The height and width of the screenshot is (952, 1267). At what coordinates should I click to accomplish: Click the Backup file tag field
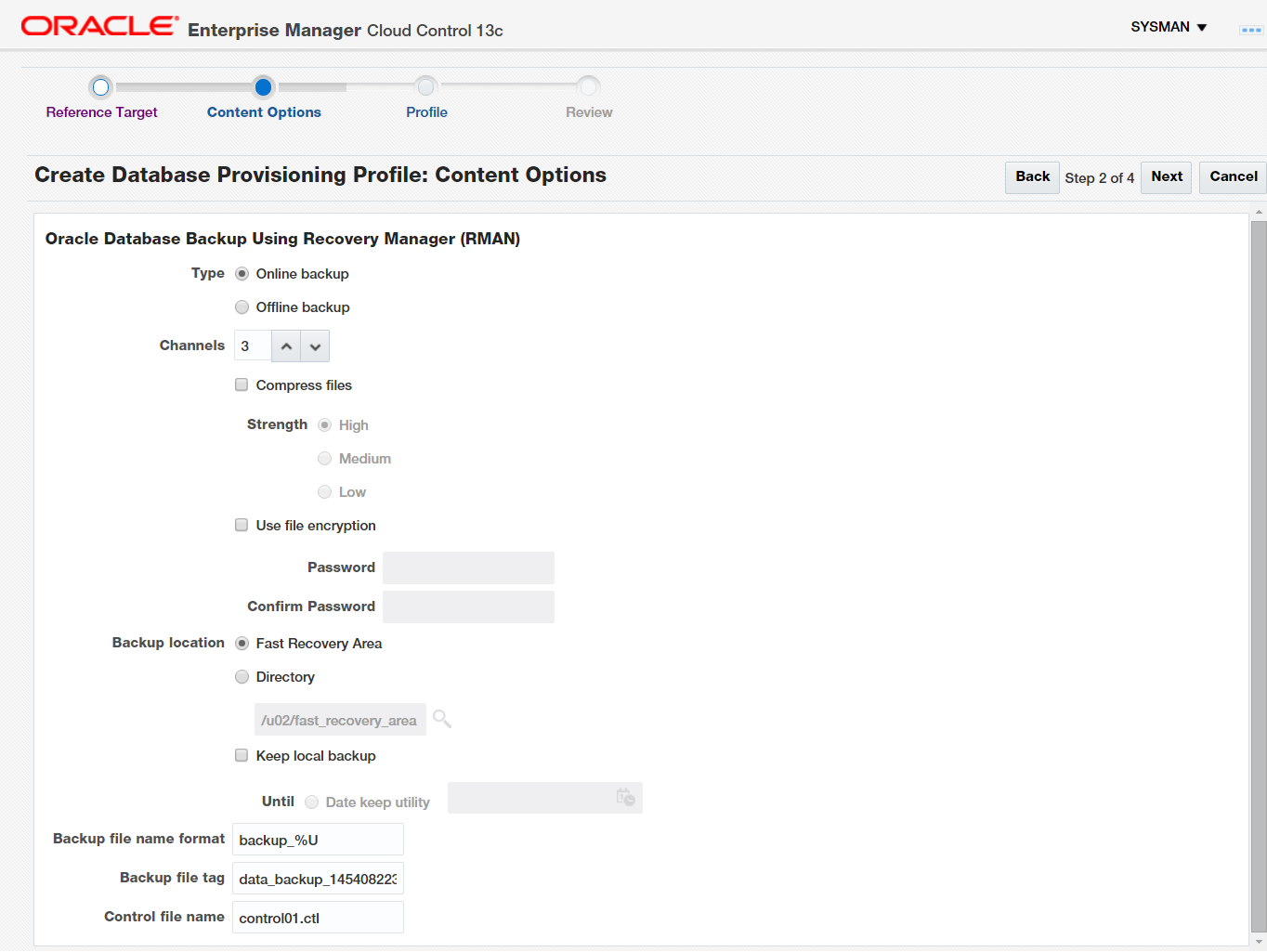pos(318,879)
